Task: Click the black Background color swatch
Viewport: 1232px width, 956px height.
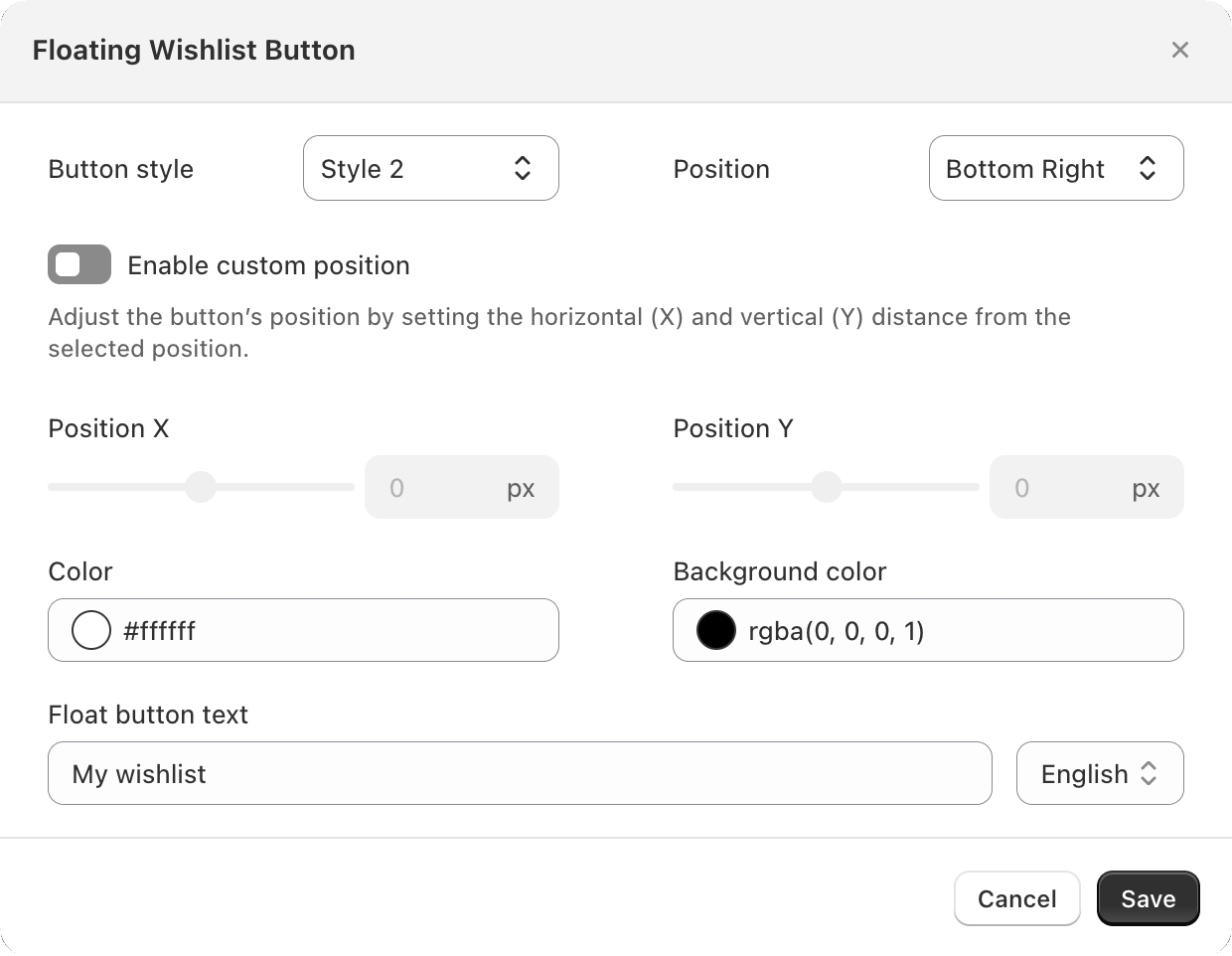Action: 716,630
